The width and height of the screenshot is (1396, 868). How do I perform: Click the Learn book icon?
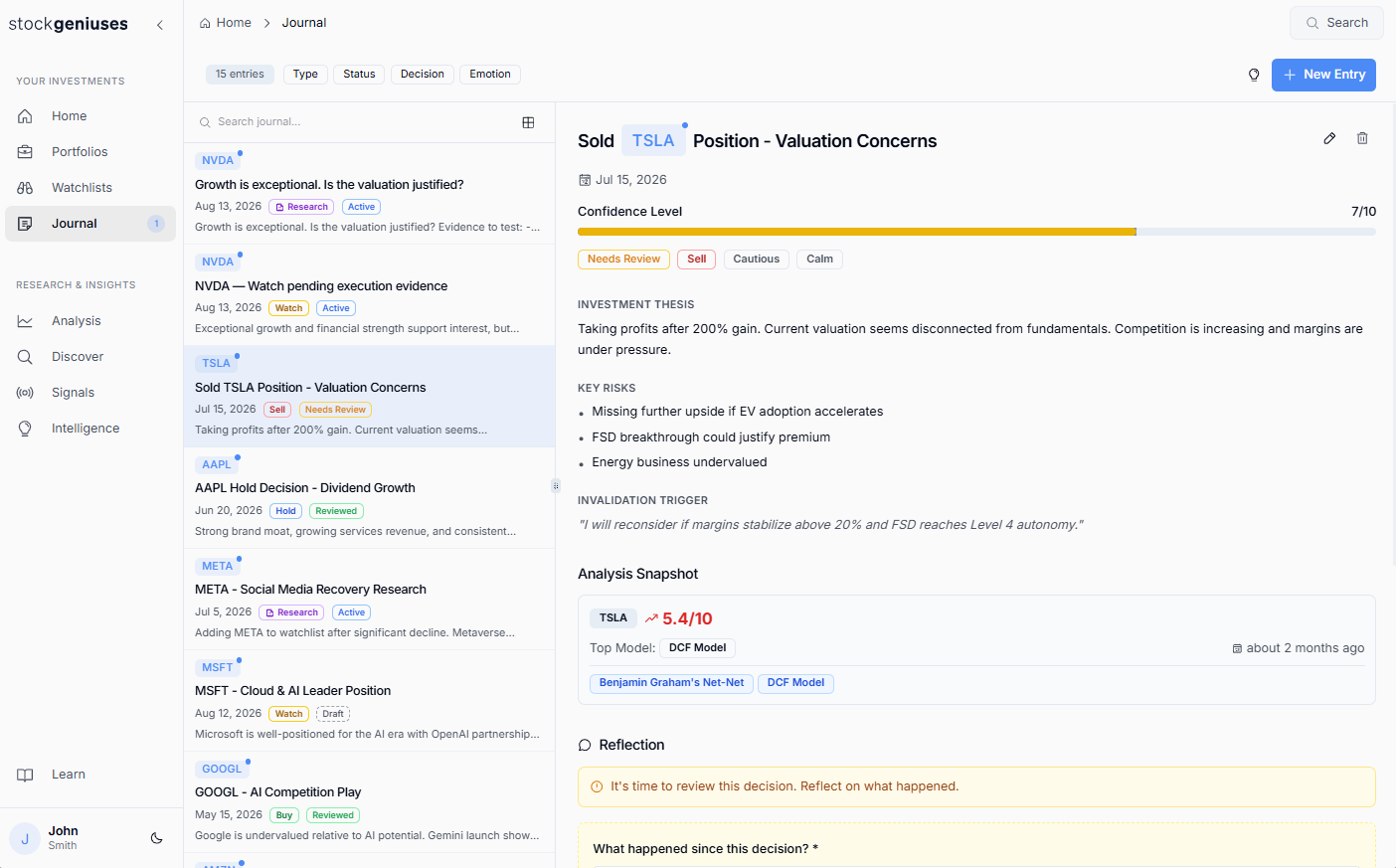pos(25,775)
